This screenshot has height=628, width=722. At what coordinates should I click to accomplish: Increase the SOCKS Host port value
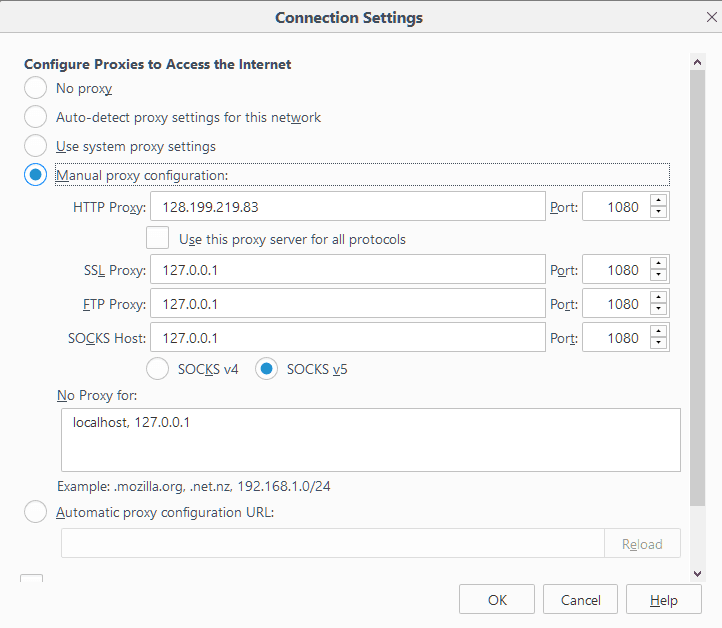pos(658,331)
